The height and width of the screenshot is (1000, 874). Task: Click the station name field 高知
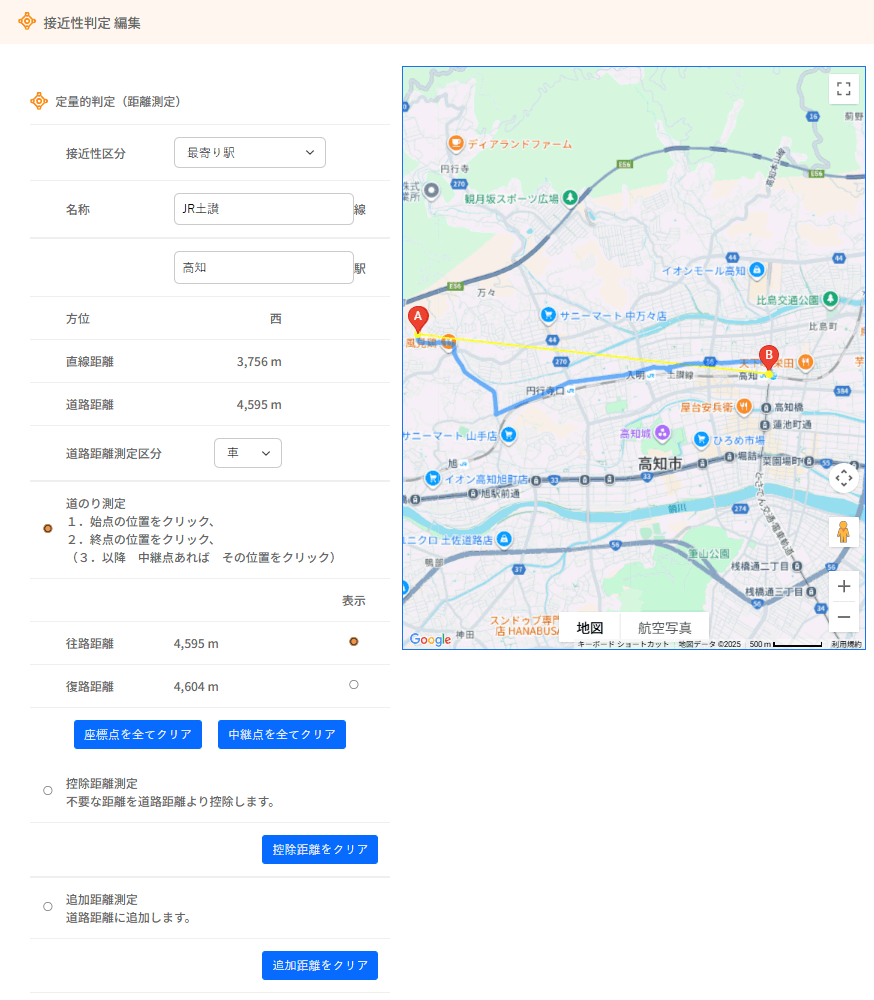point(263,268)
